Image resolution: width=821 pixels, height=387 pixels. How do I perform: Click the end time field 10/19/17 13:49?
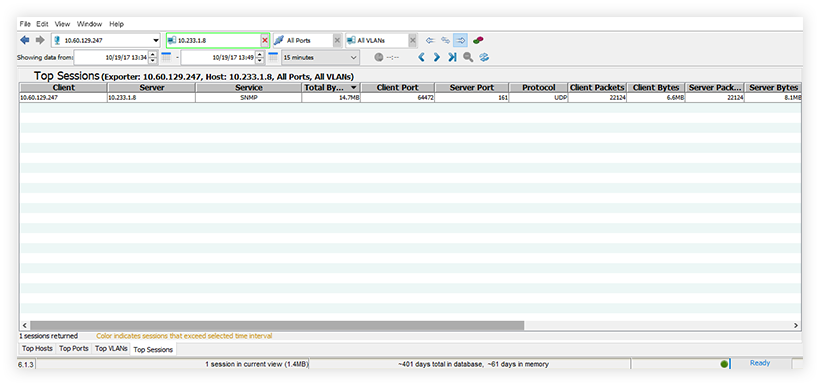click(218, 58)
